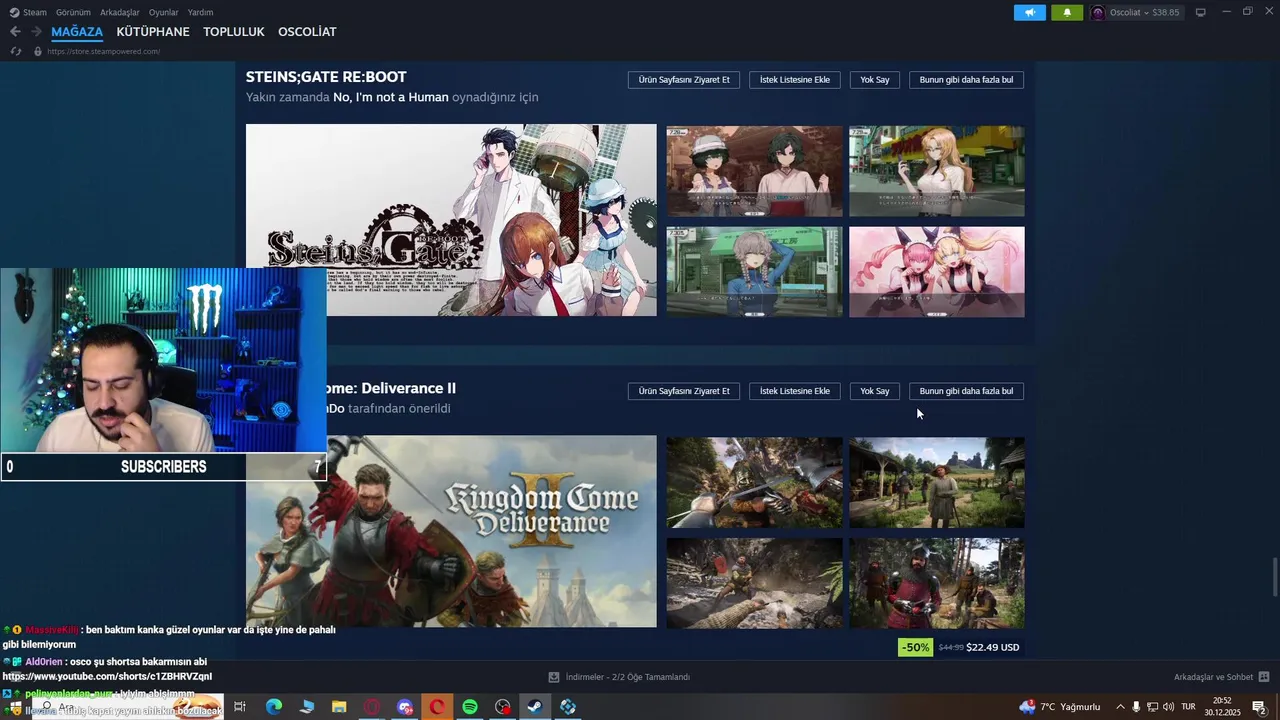Expand the hidden tray icons chevron
This screenshot has width=1280, height=720.
(1120, 707)
